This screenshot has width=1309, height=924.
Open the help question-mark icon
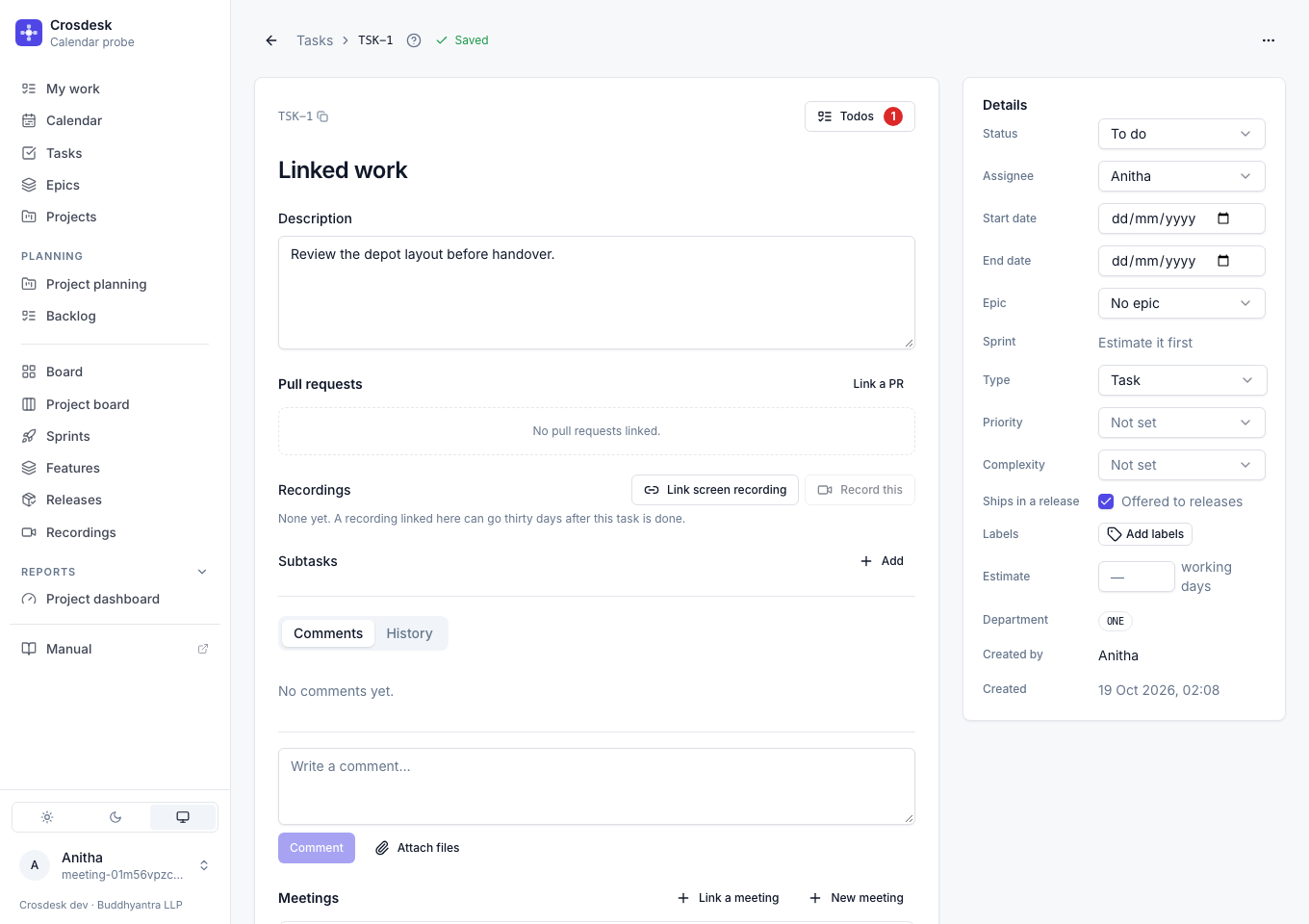[414, 40]
